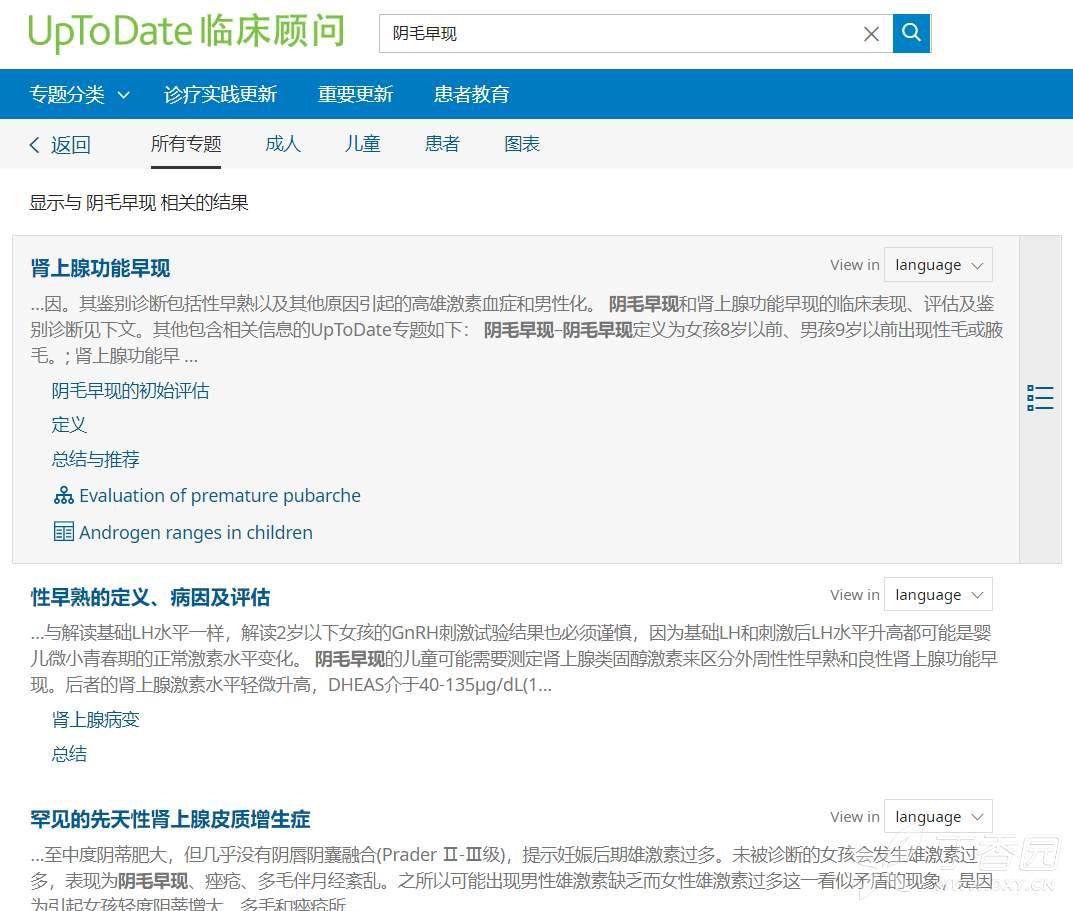
Task: Switch to the 儿童 tab
Action: (362, 144)
